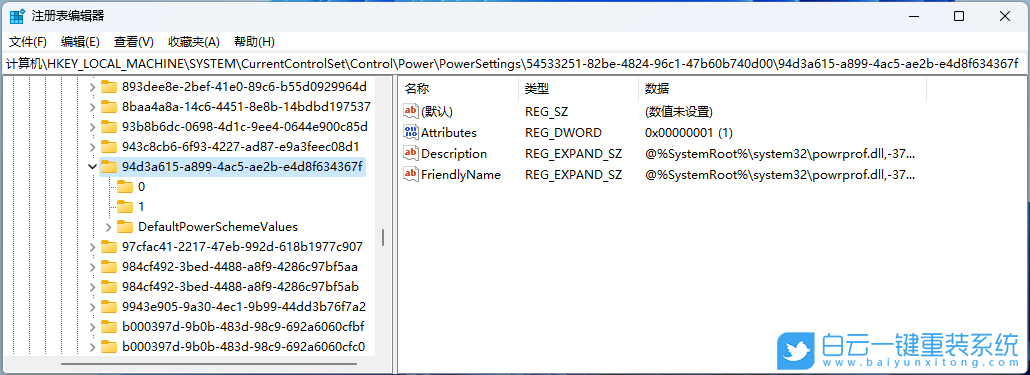The image size is (1030, 375).
Task: Click the FriendlyName string value icon
Action: coord(411,175)
